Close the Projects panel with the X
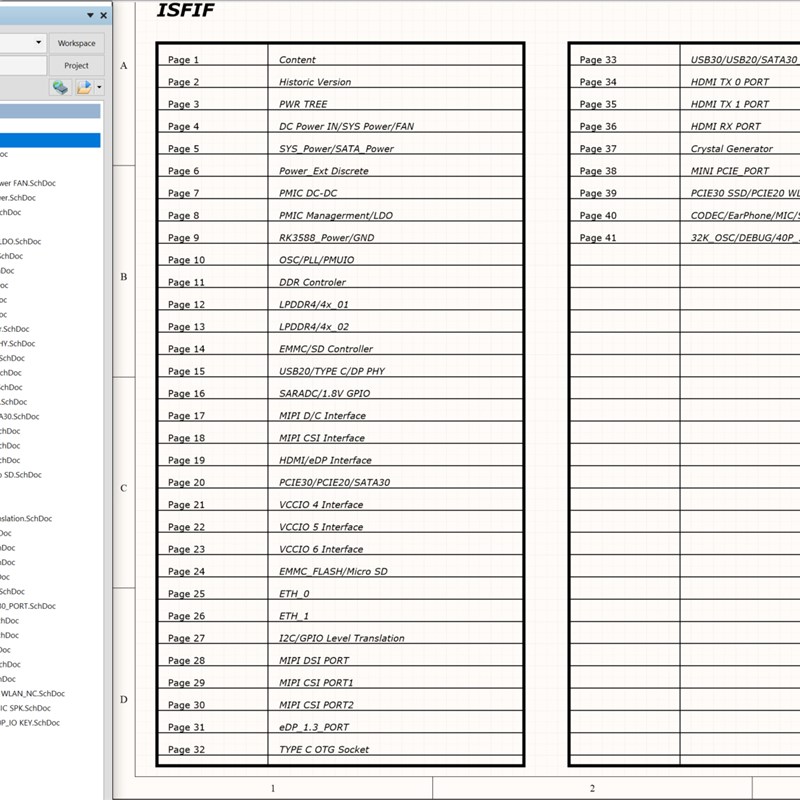 pos(104,15)
